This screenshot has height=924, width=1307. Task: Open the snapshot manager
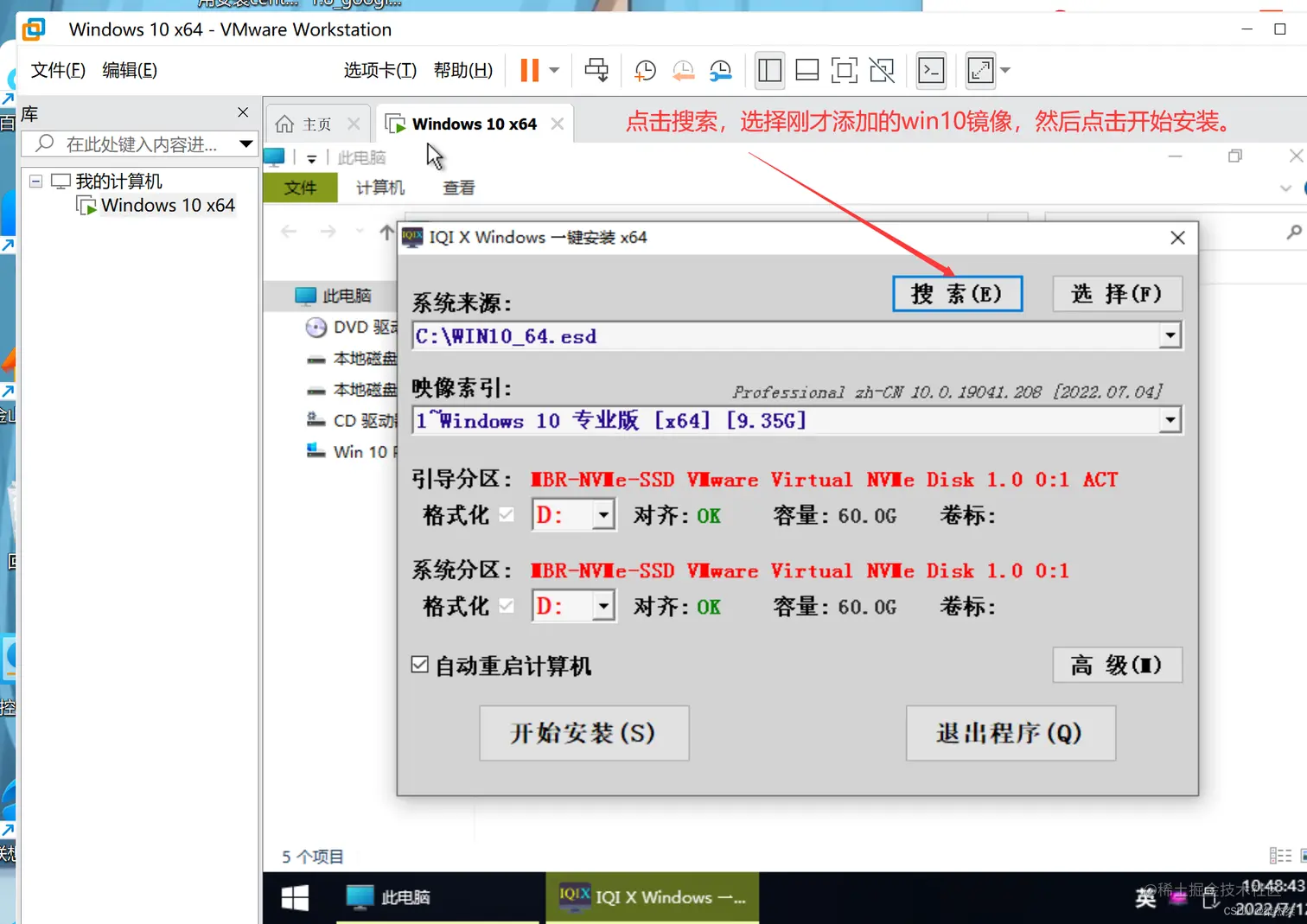click(x=720, y=71)
